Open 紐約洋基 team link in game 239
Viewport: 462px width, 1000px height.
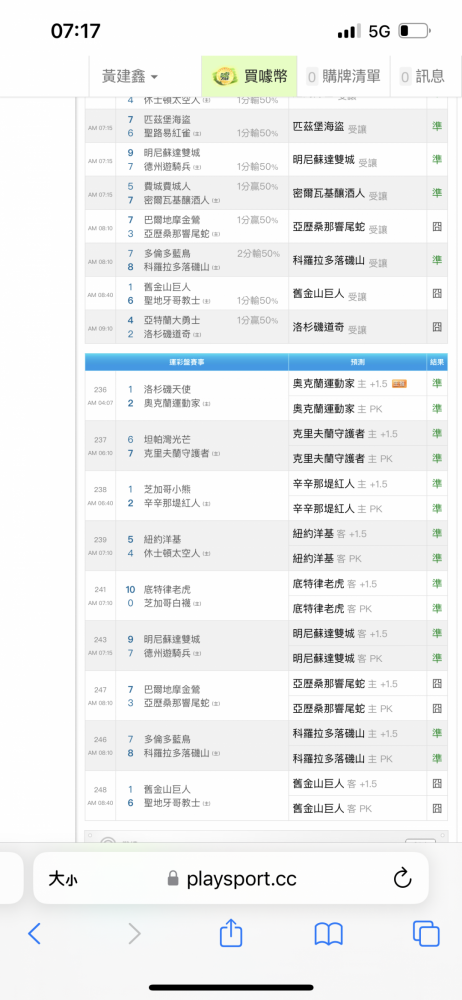pos(163,540)
